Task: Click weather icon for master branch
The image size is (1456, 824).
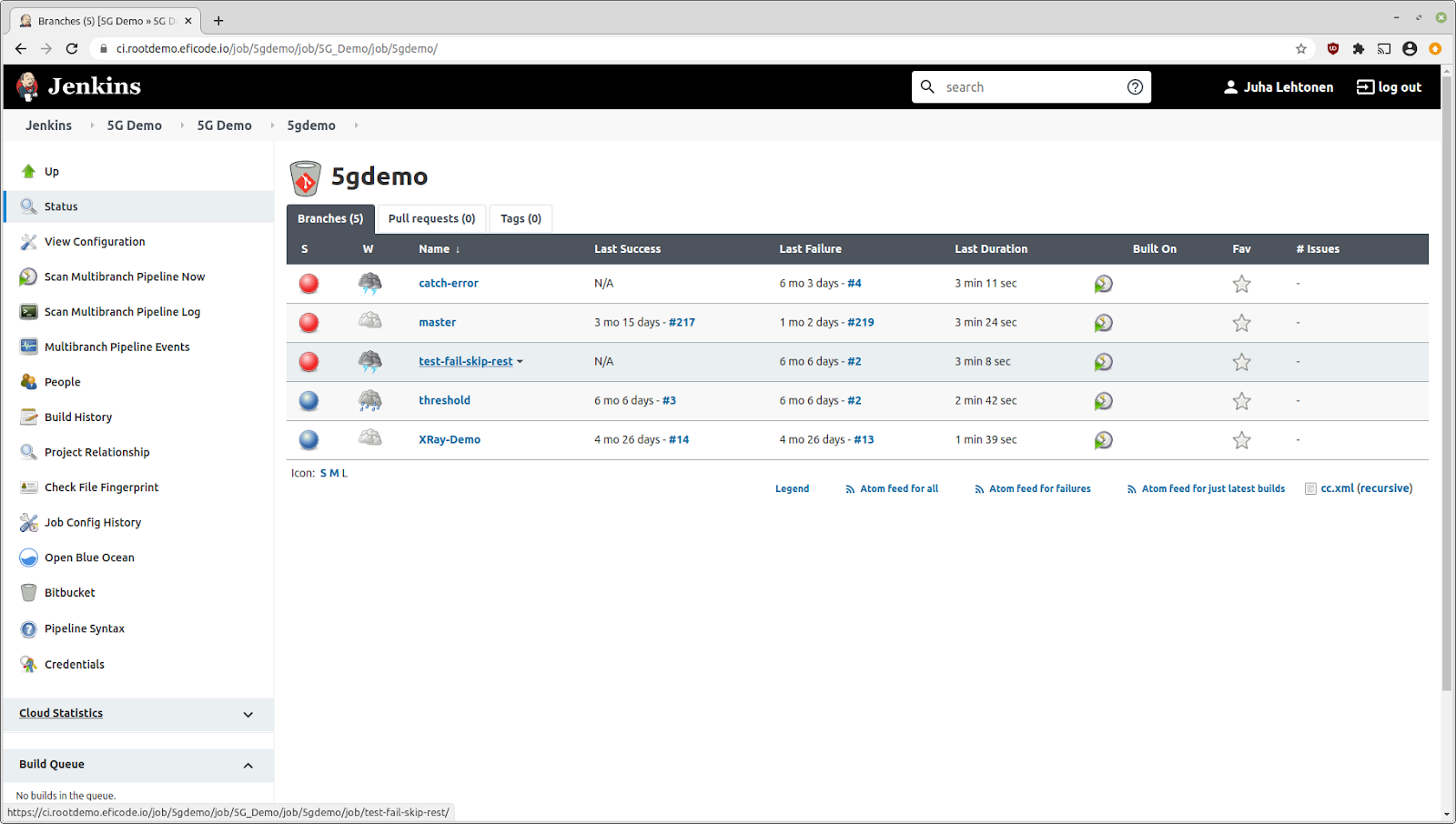Action: [x=369, y=321]
